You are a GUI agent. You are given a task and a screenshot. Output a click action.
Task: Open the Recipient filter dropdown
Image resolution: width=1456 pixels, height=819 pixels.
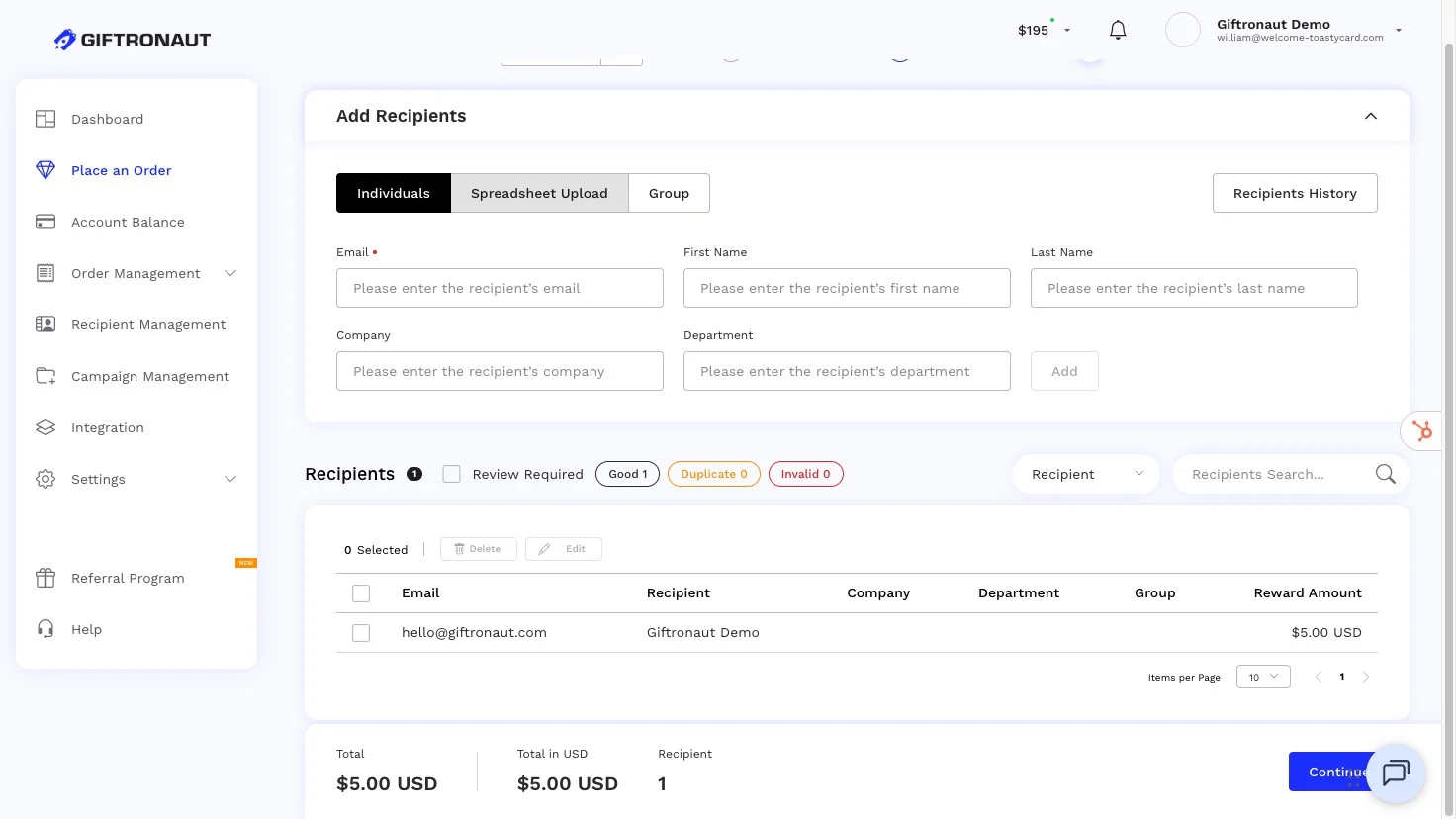[1086, 475]
